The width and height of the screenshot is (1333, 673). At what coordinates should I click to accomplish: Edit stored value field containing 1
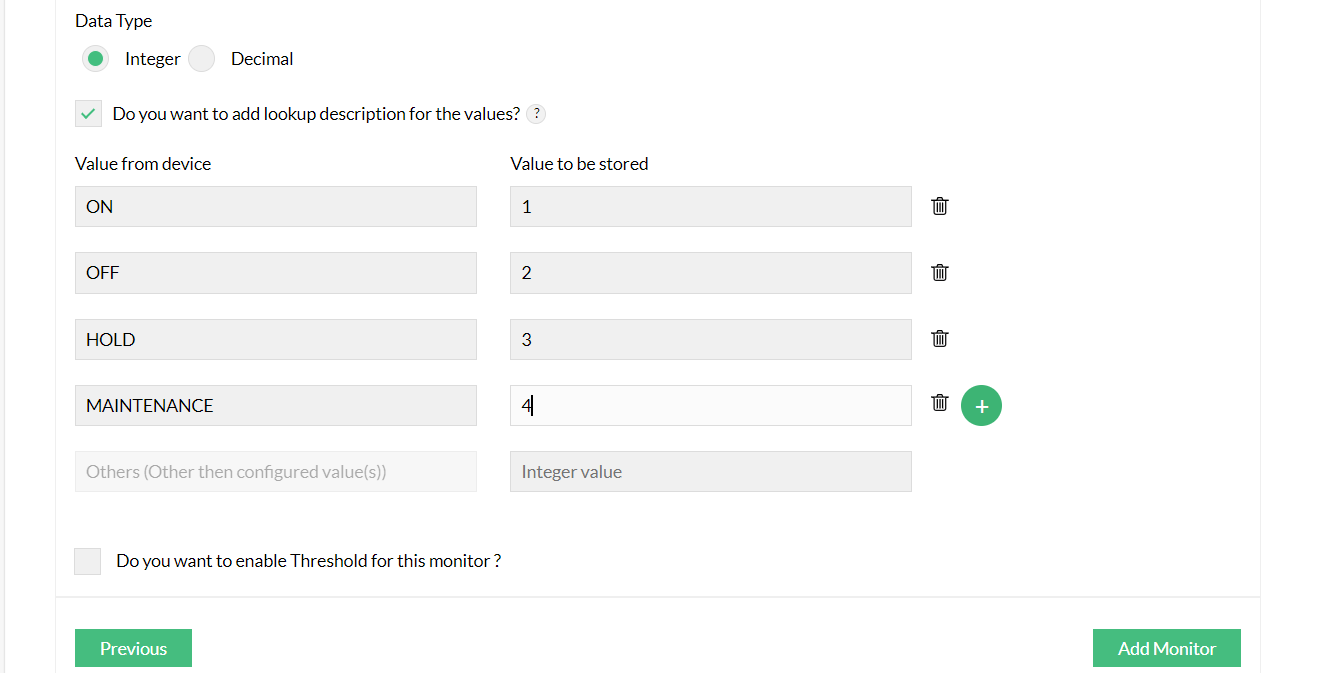pos(710,207)
